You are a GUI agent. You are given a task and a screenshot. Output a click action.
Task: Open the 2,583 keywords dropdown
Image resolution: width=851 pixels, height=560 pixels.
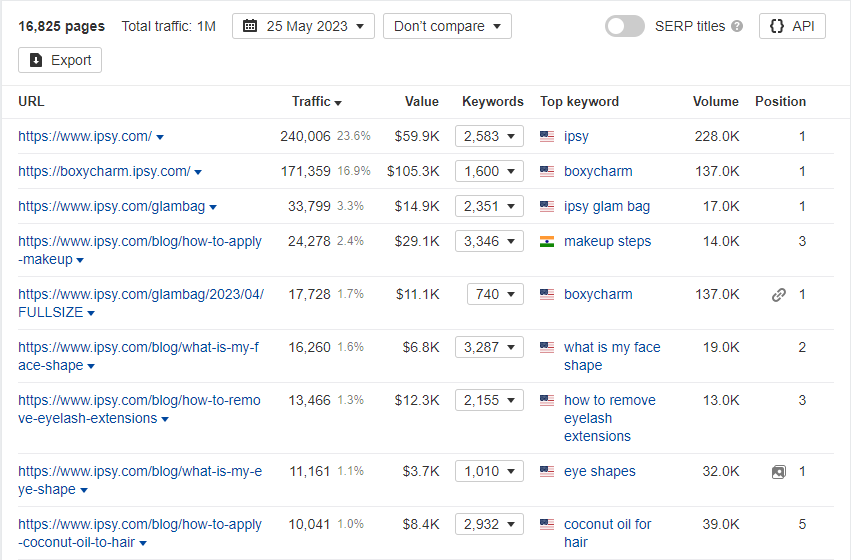pyautogui.click(x=489, y=136)
